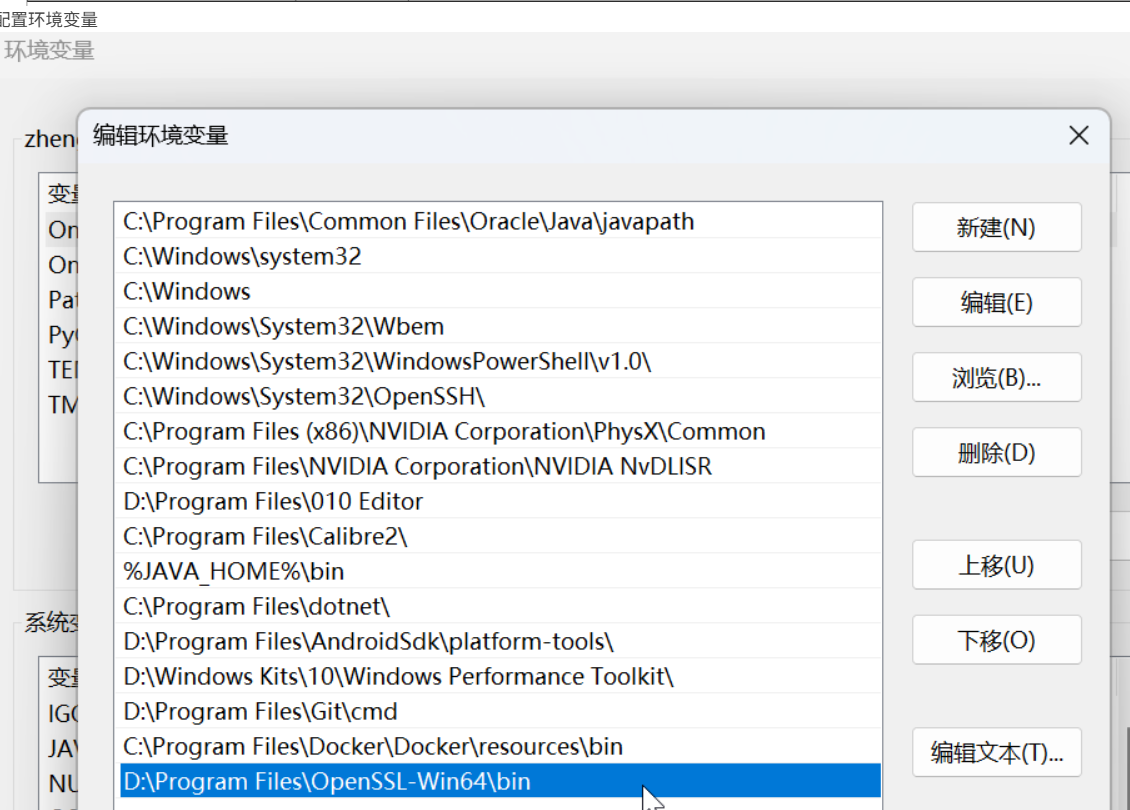Pick the OpenSSH path entry
Image resolution: width=1130 pixels, height=810 pixels.
tap(304, 396)
